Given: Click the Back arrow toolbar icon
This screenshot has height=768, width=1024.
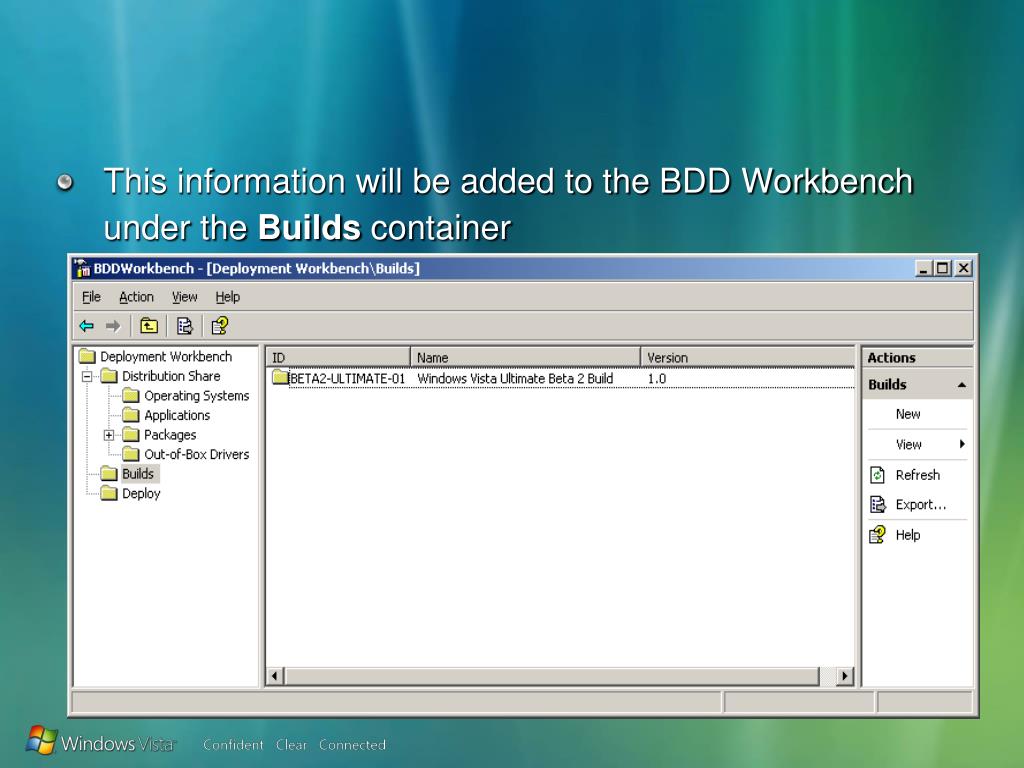Looking at the screenshot, I should tap(86, 326).
